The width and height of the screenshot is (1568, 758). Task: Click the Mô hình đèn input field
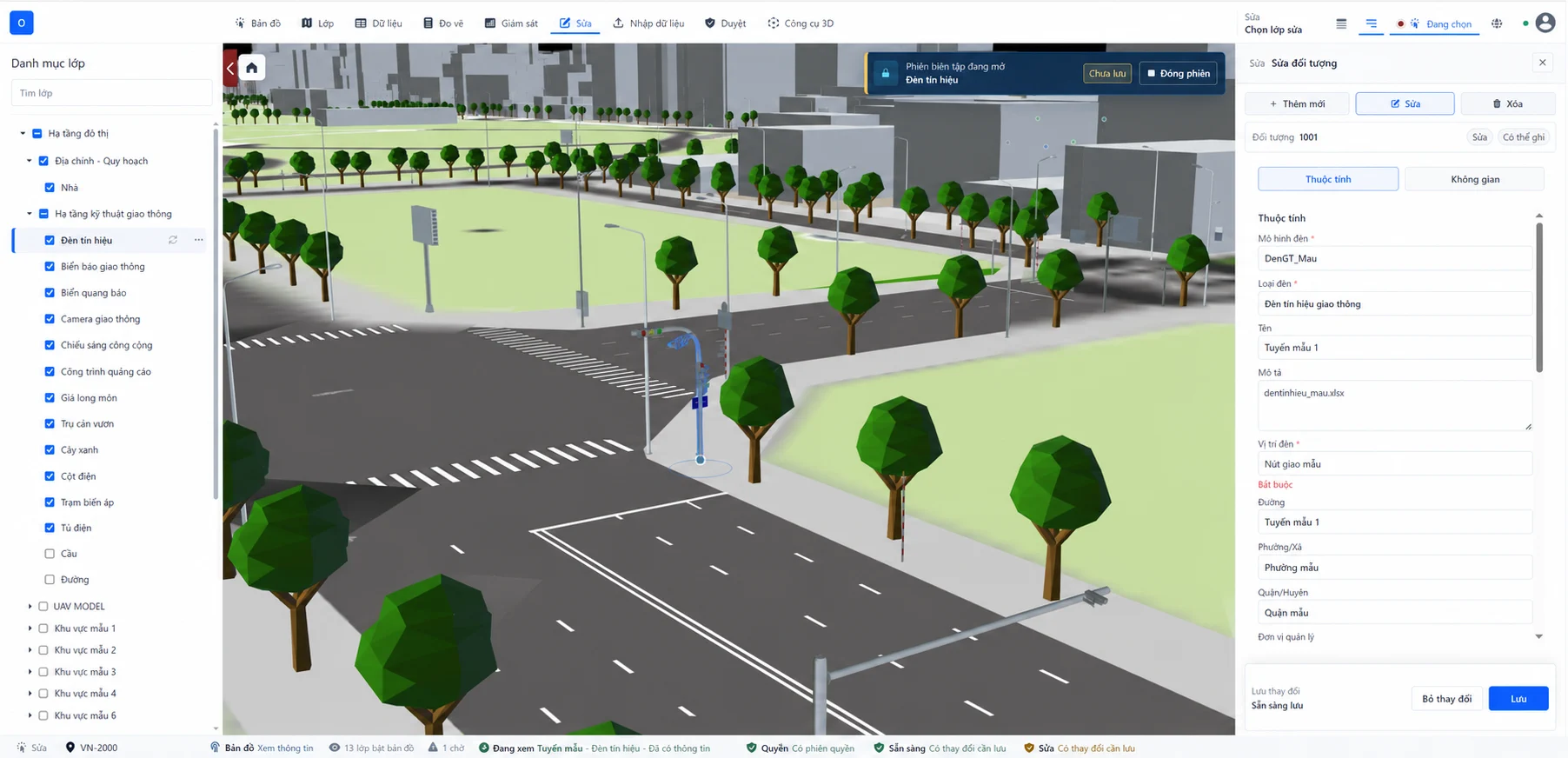1394,258
